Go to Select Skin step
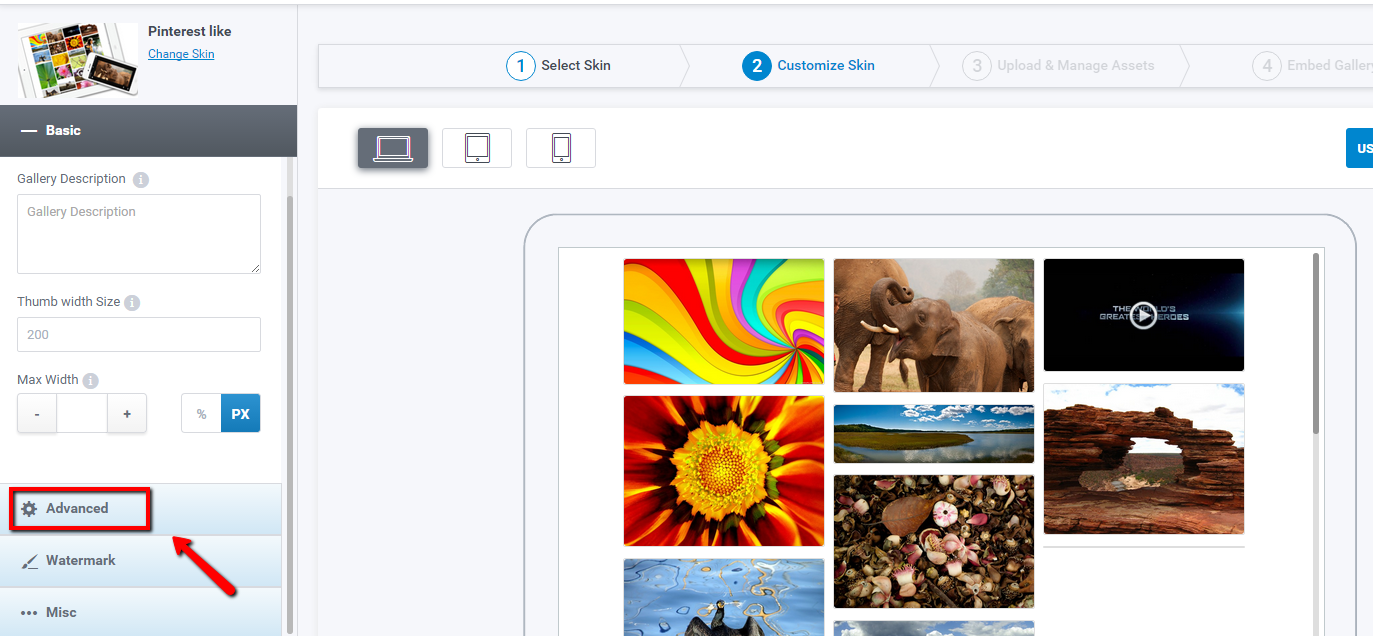Image resolution: width=1373 pixels, height=636 pixels. click(x=559, y=66)
